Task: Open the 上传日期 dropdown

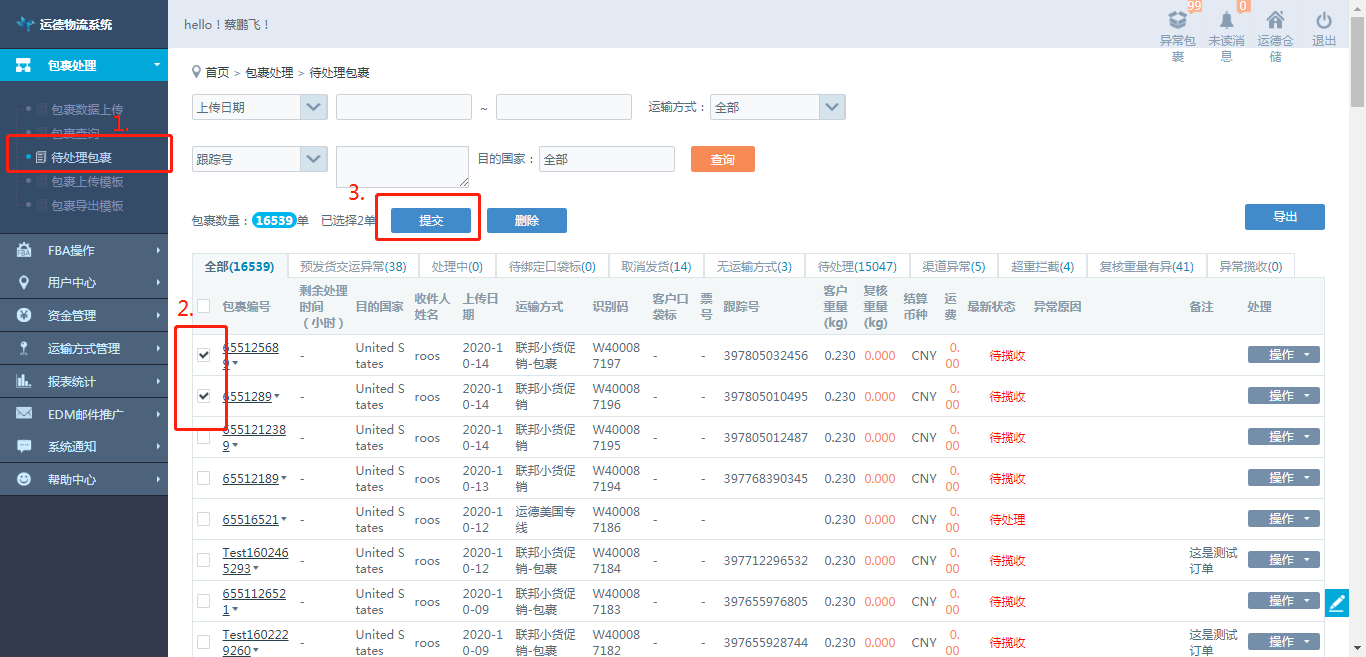Action: click(314, 107)
